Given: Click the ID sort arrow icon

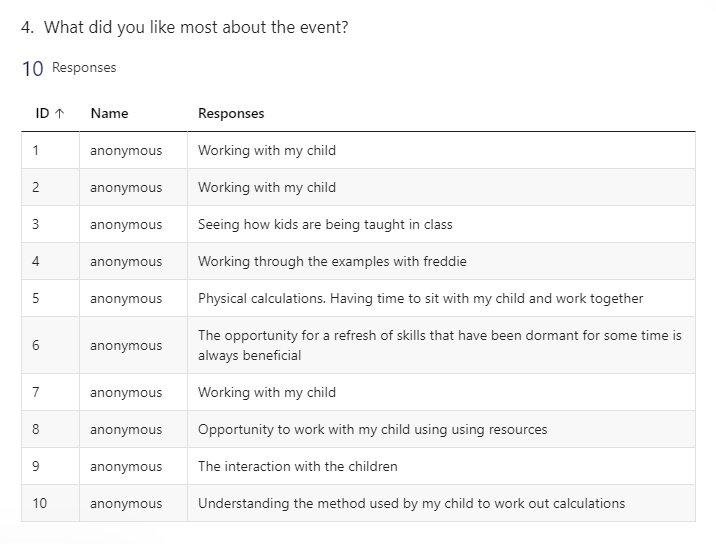Looking at the screenshot, I should coord(59,113).
